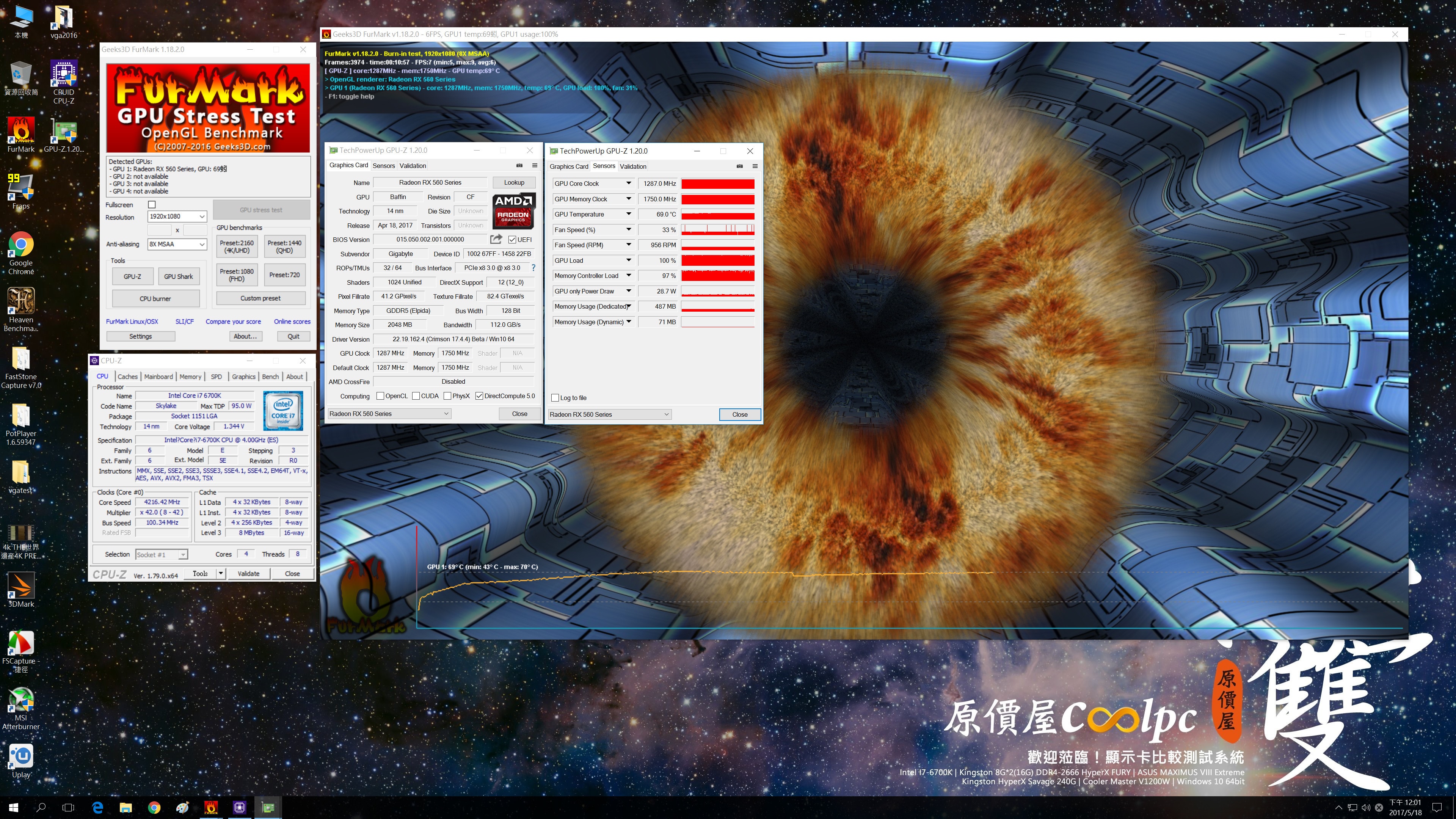Open Microsoft Edge from the taskbar

(97, 807)
